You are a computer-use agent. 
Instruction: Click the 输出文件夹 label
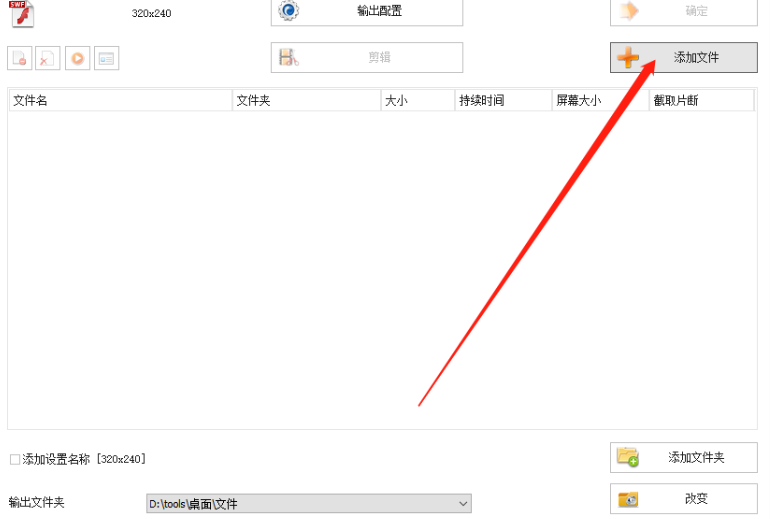click(x=37, y=503)
